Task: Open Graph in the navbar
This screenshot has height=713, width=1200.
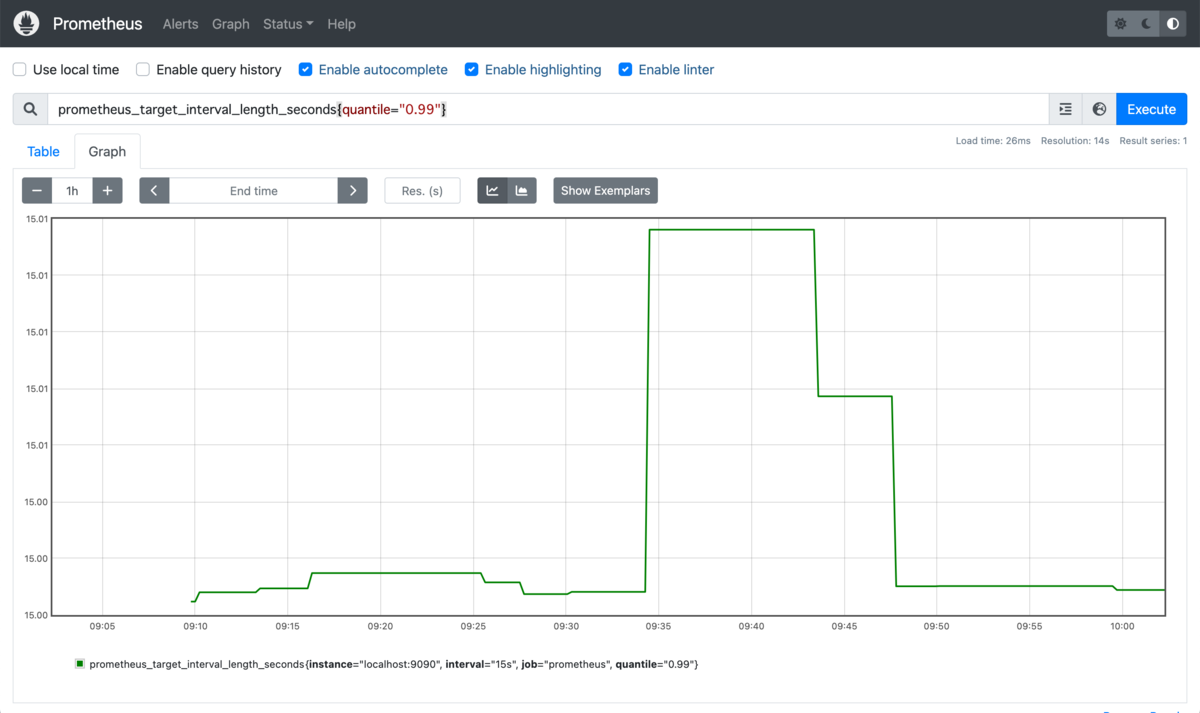Action: [231, 24]
